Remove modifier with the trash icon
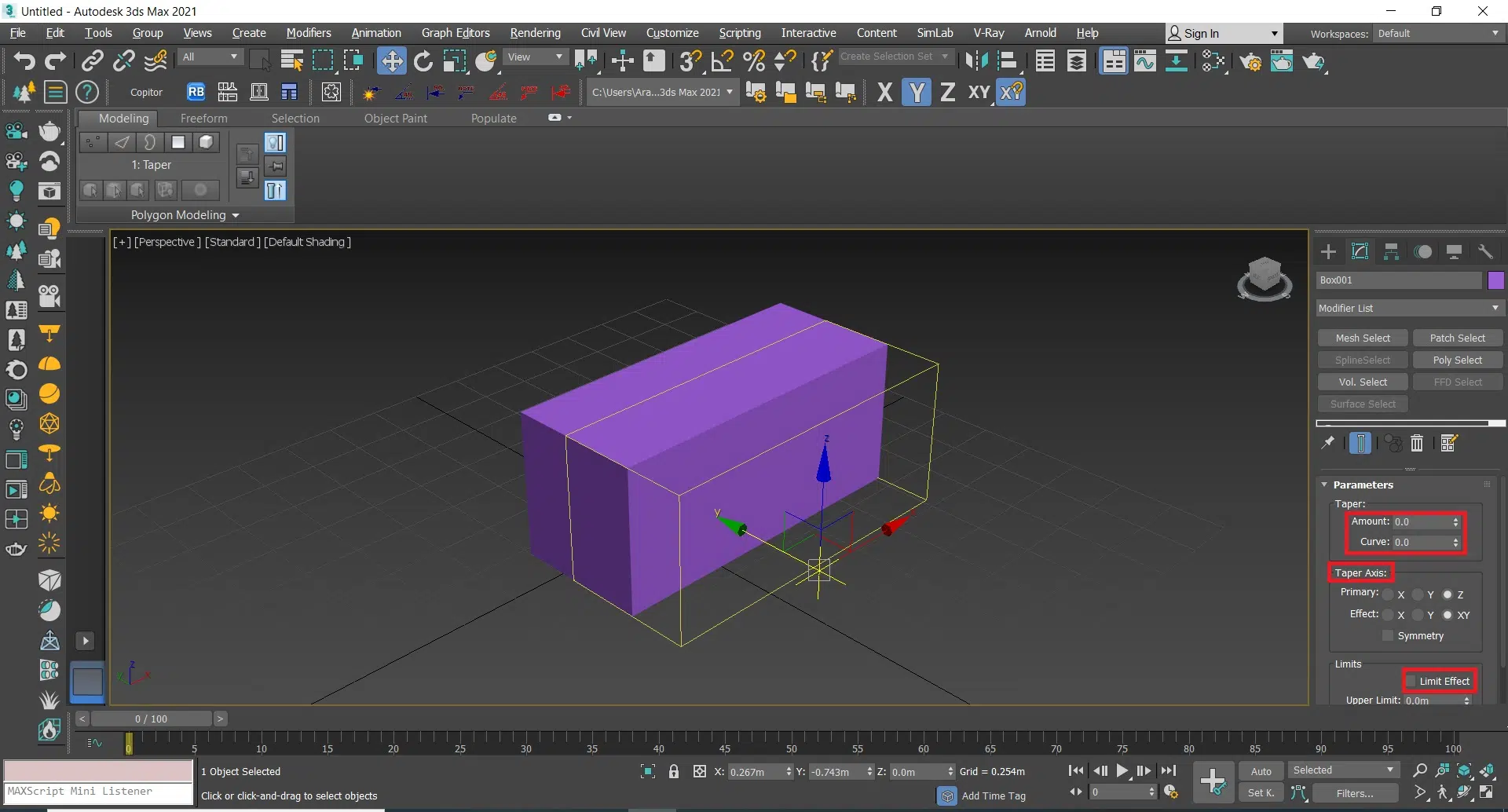 (x=1417, y=443)
